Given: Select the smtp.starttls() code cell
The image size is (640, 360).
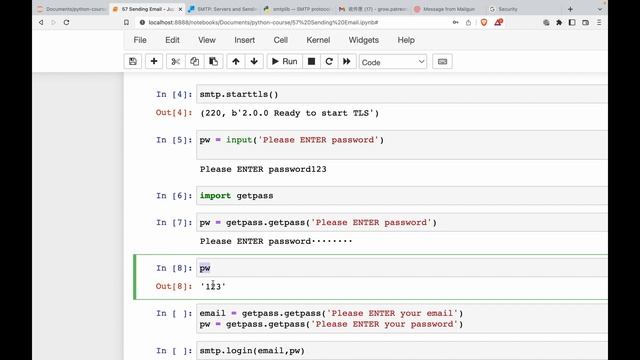Looking at the screenshot, I should (x=402, y=94).
